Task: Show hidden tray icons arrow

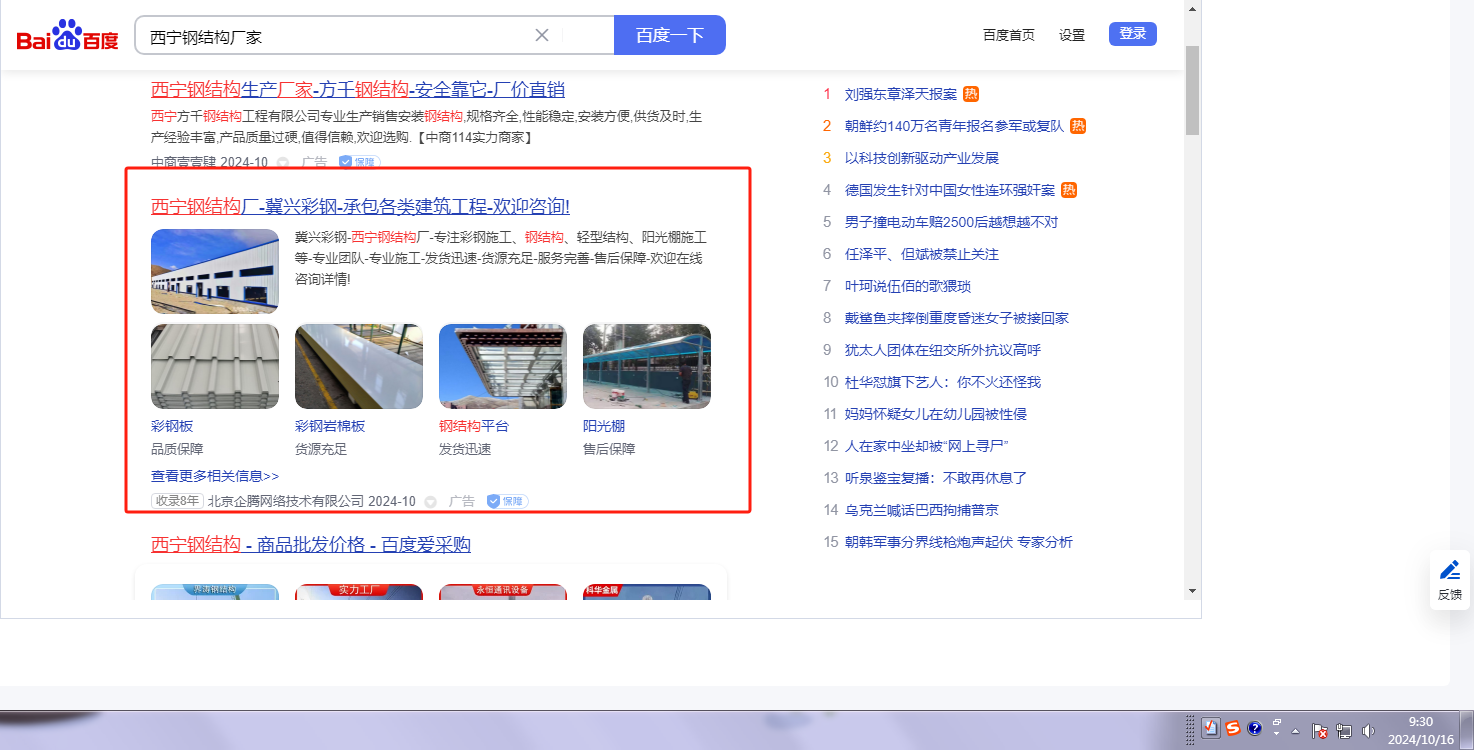Action: (1296, 731)
